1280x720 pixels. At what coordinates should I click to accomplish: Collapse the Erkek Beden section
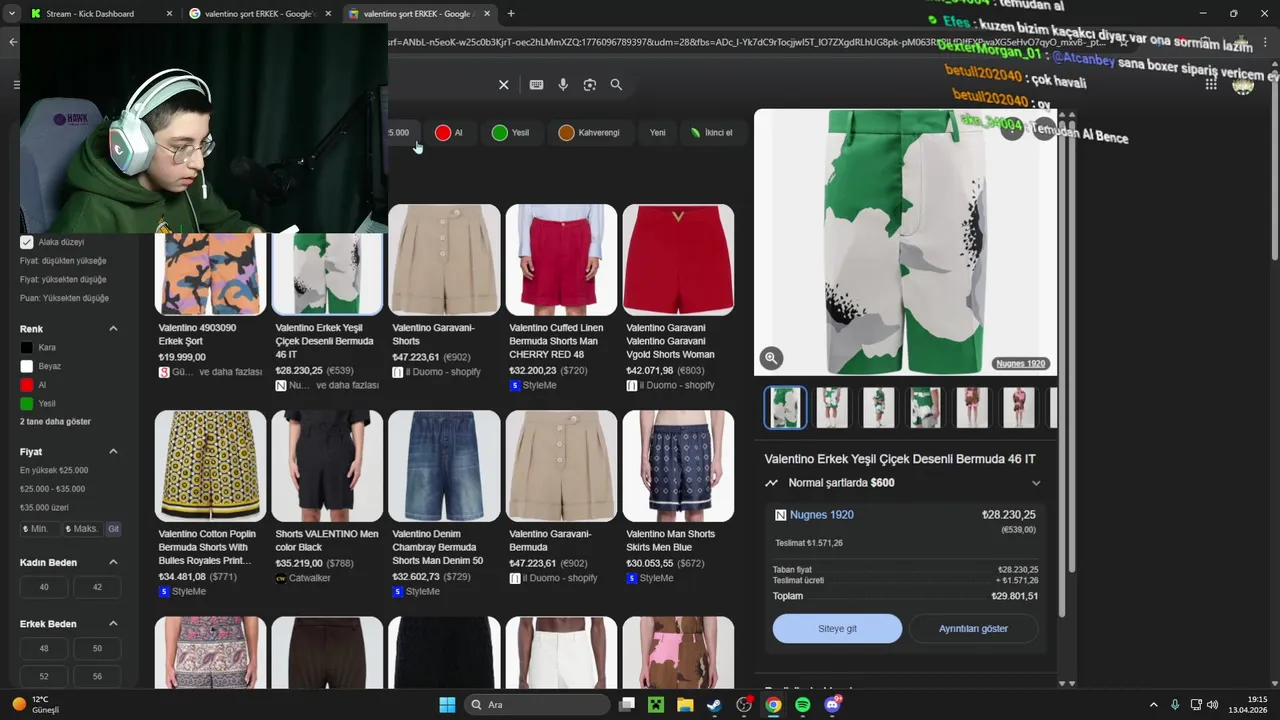click(113, 624)
